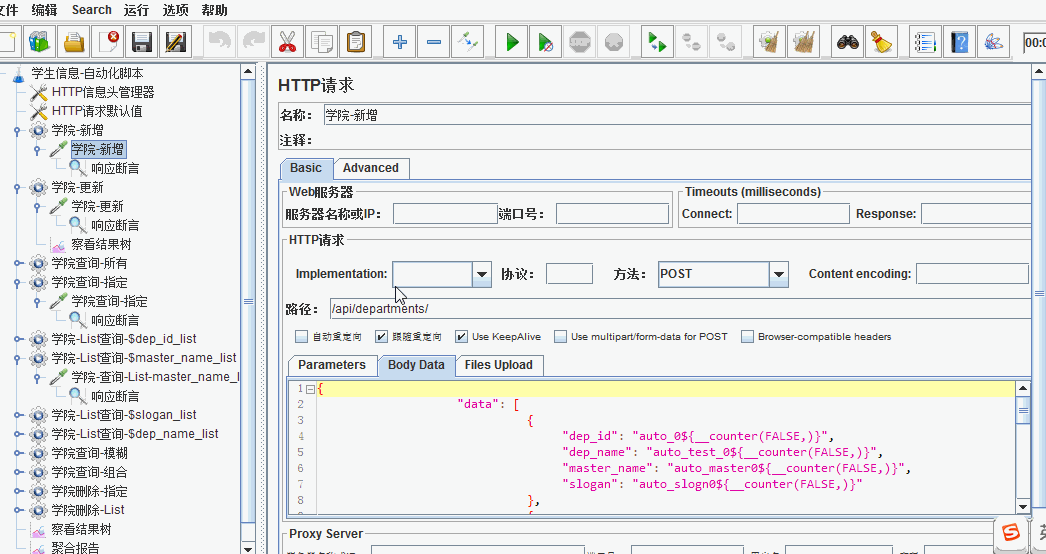Image resolution: width=1046 pixels, height=554 pixels.
Task: Switch to the Advanced tab
Action: [371, 168]
